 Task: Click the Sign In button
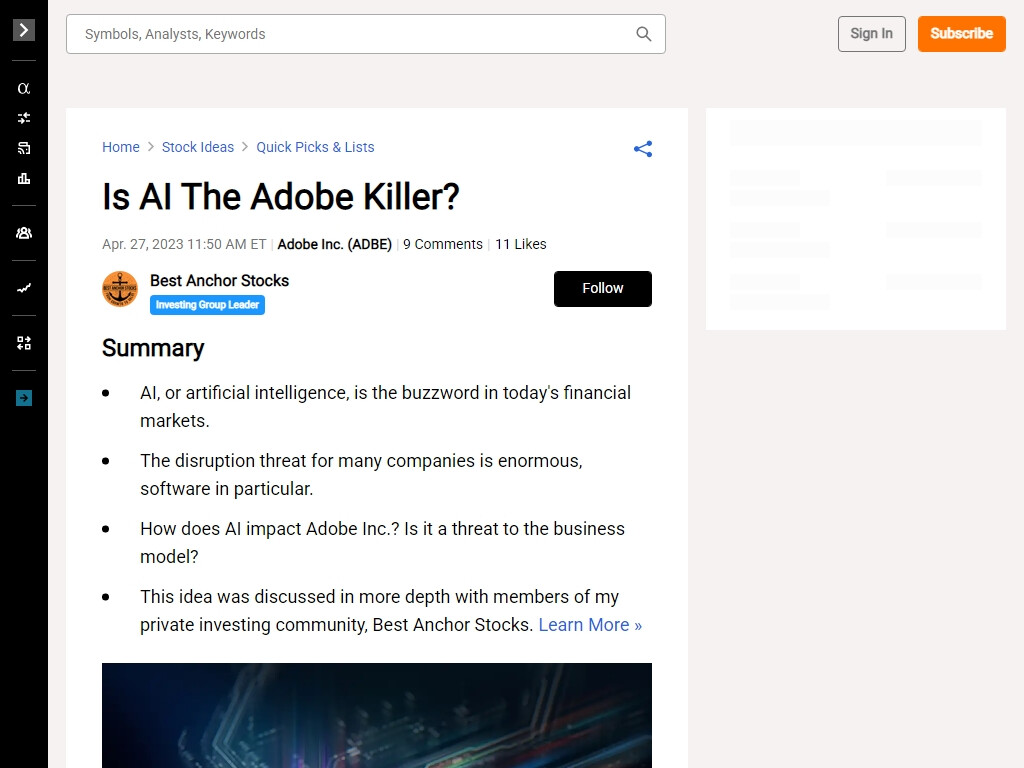(x=871, y=34)
